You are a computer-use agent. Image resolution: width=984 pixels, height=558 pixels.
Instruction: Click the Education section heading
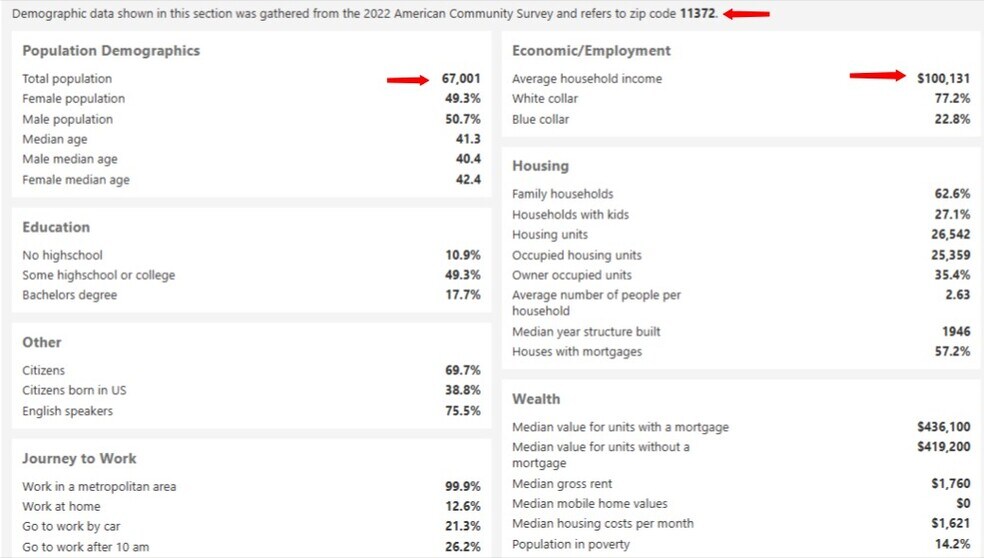coord(56,227)
